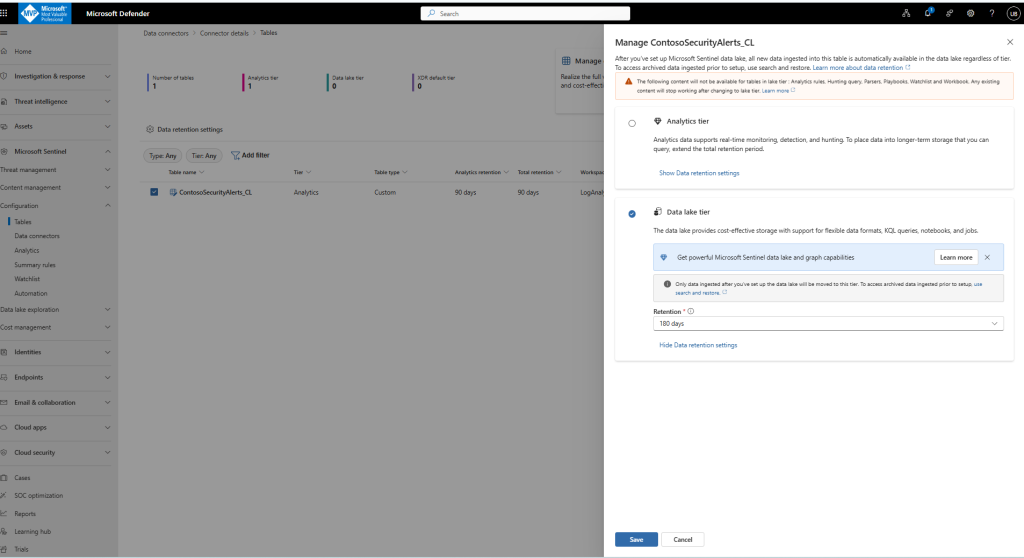Click the Learn more button
The width and height of the screenshot is (1024, 558).
(x=956, y=257)
